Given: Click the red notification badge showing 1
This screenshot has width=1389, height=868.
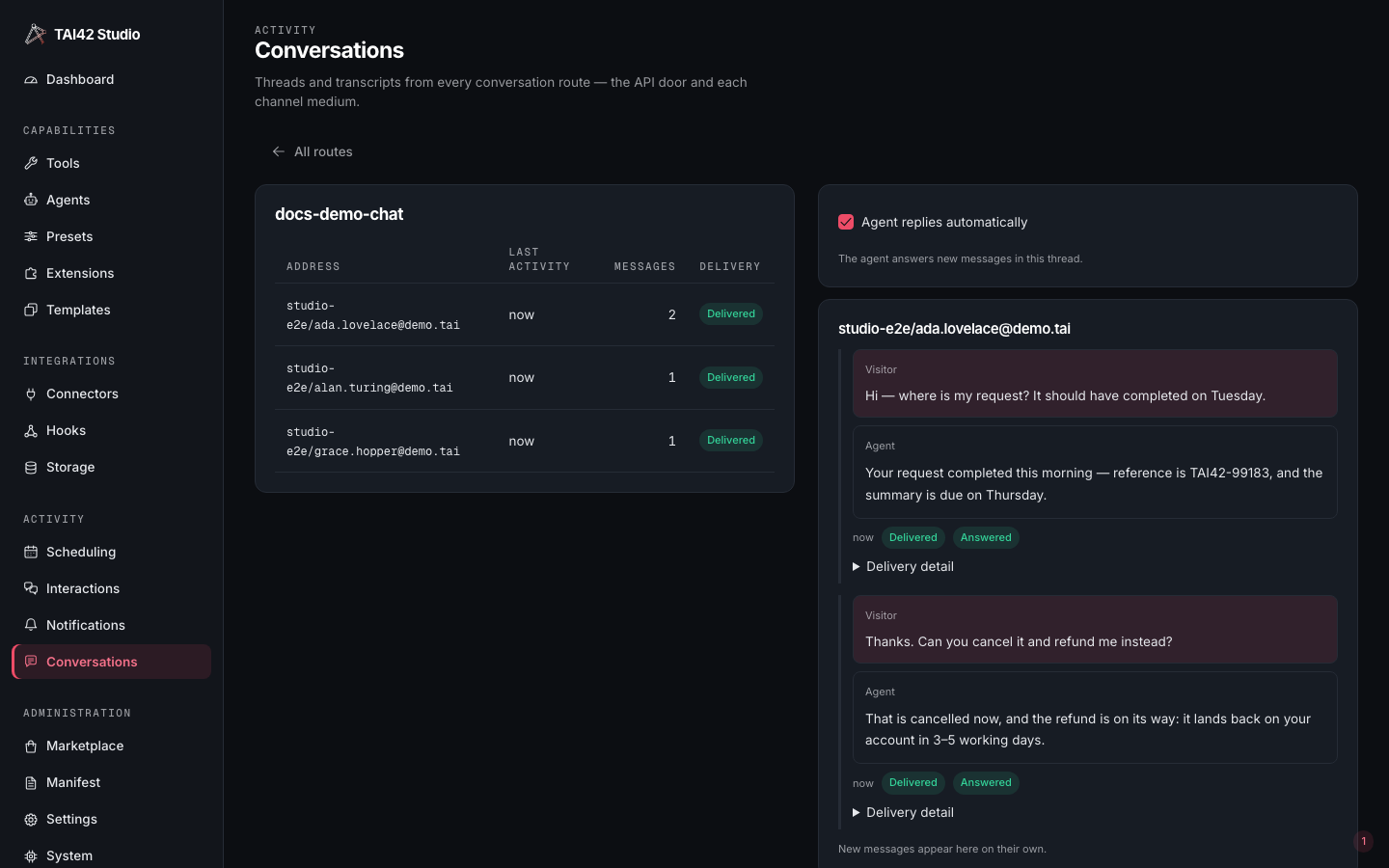Looking at the screenshot, I should (1363, 841).
